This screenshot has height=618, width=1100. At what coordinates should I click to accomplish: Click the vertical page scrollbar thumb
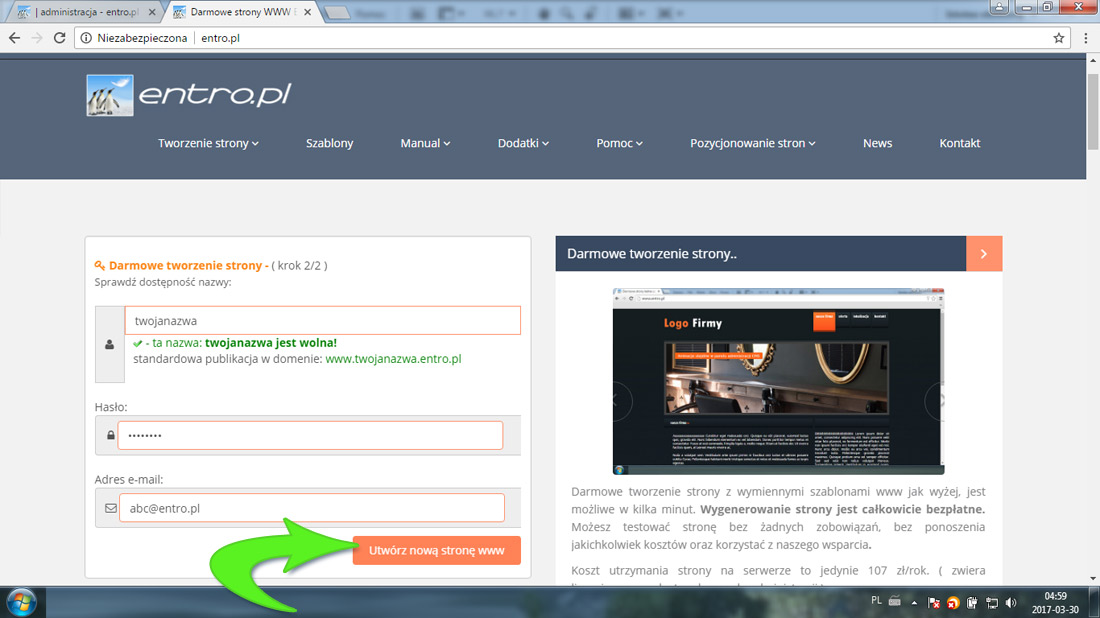coord(1093,110)
